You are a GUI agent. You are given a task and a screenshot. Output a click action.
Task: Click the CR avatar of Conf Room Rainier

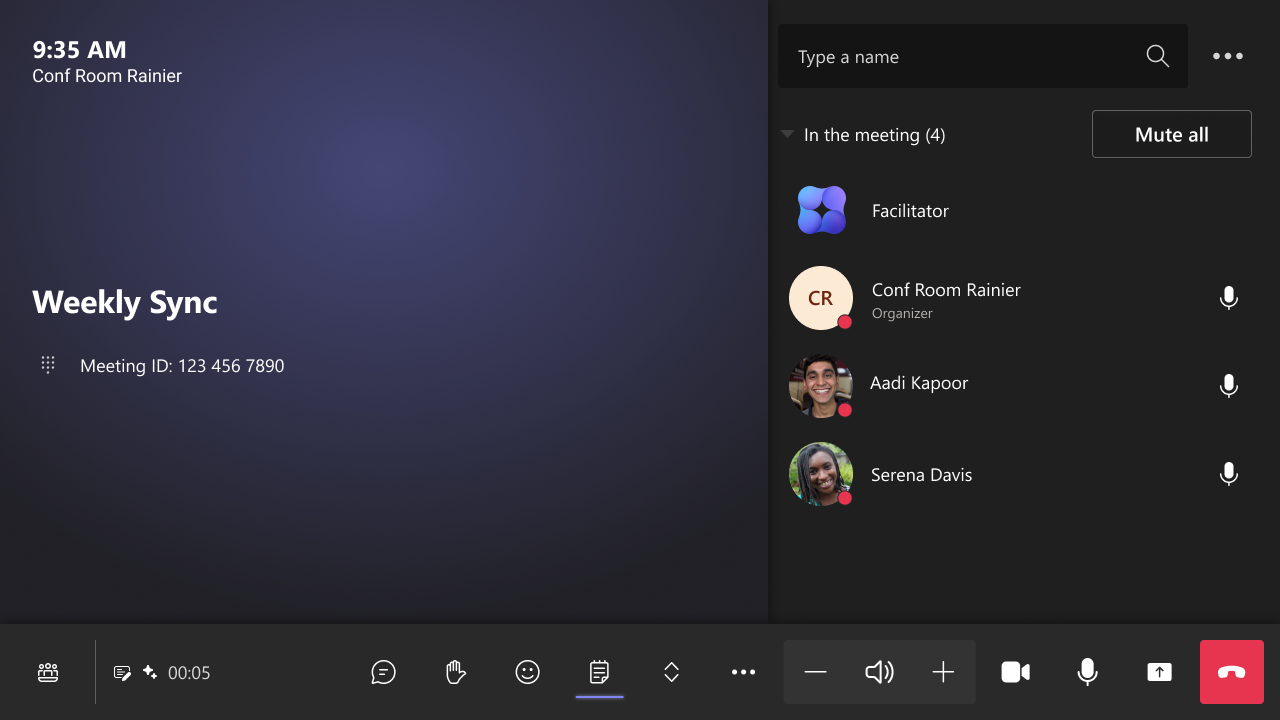(821, 298)
